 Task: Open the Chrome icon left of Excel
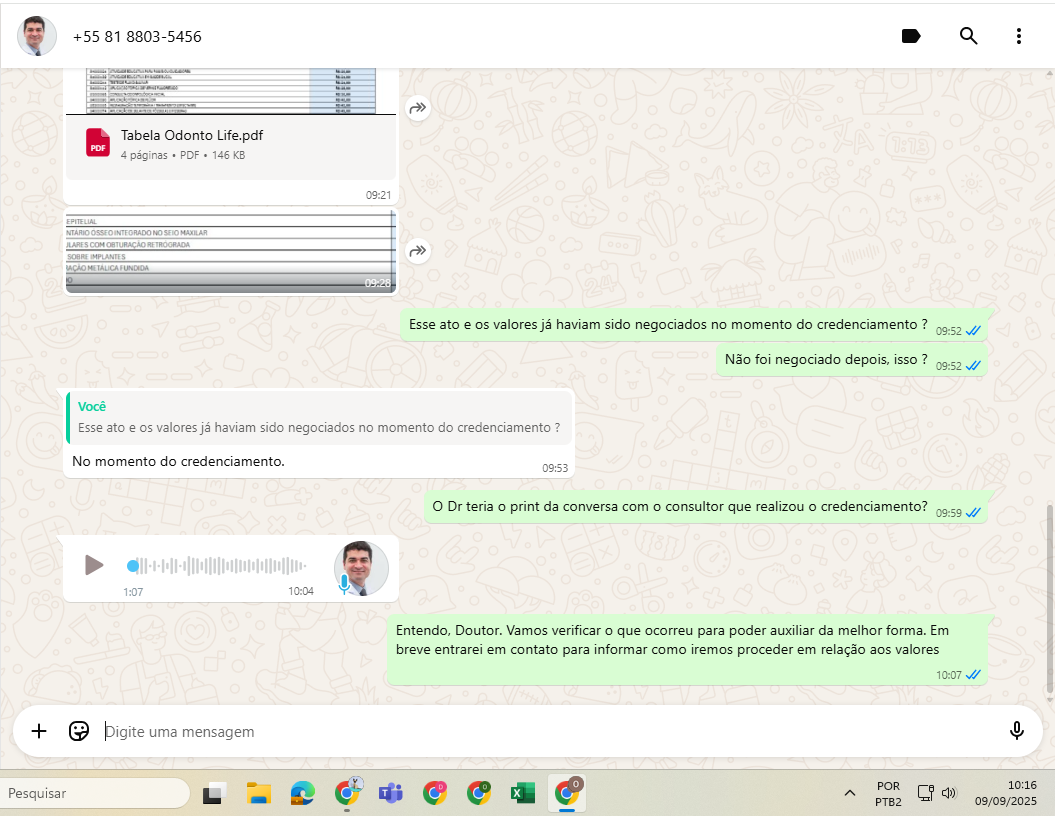pos(478,793)
